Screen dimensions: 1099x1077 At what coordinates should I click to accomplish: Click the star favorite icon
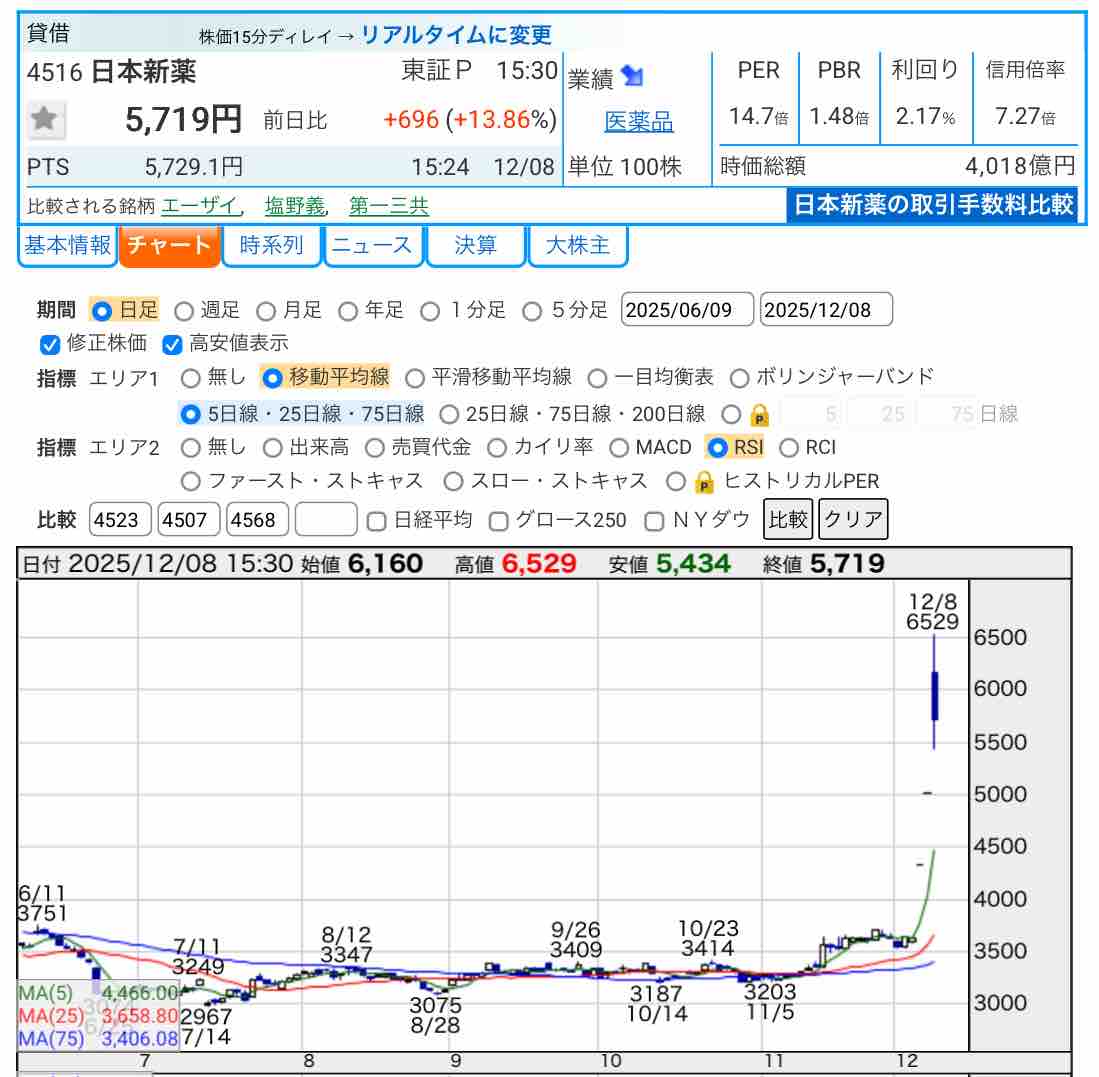coord(43,121)
